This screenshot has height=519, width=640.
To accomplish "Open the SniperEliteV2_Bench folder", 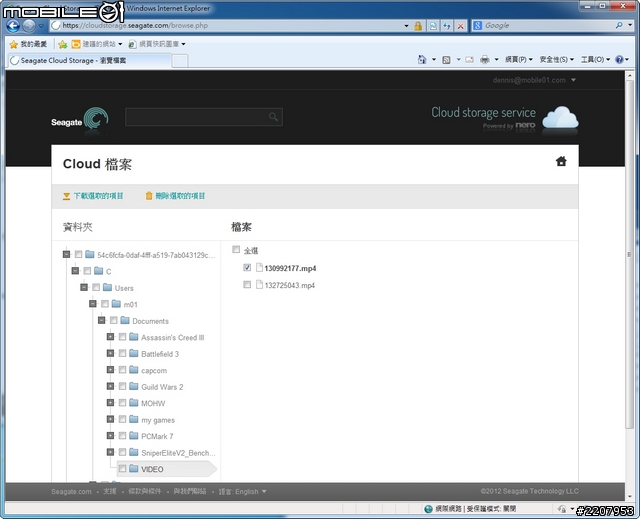I will [178, 453].
